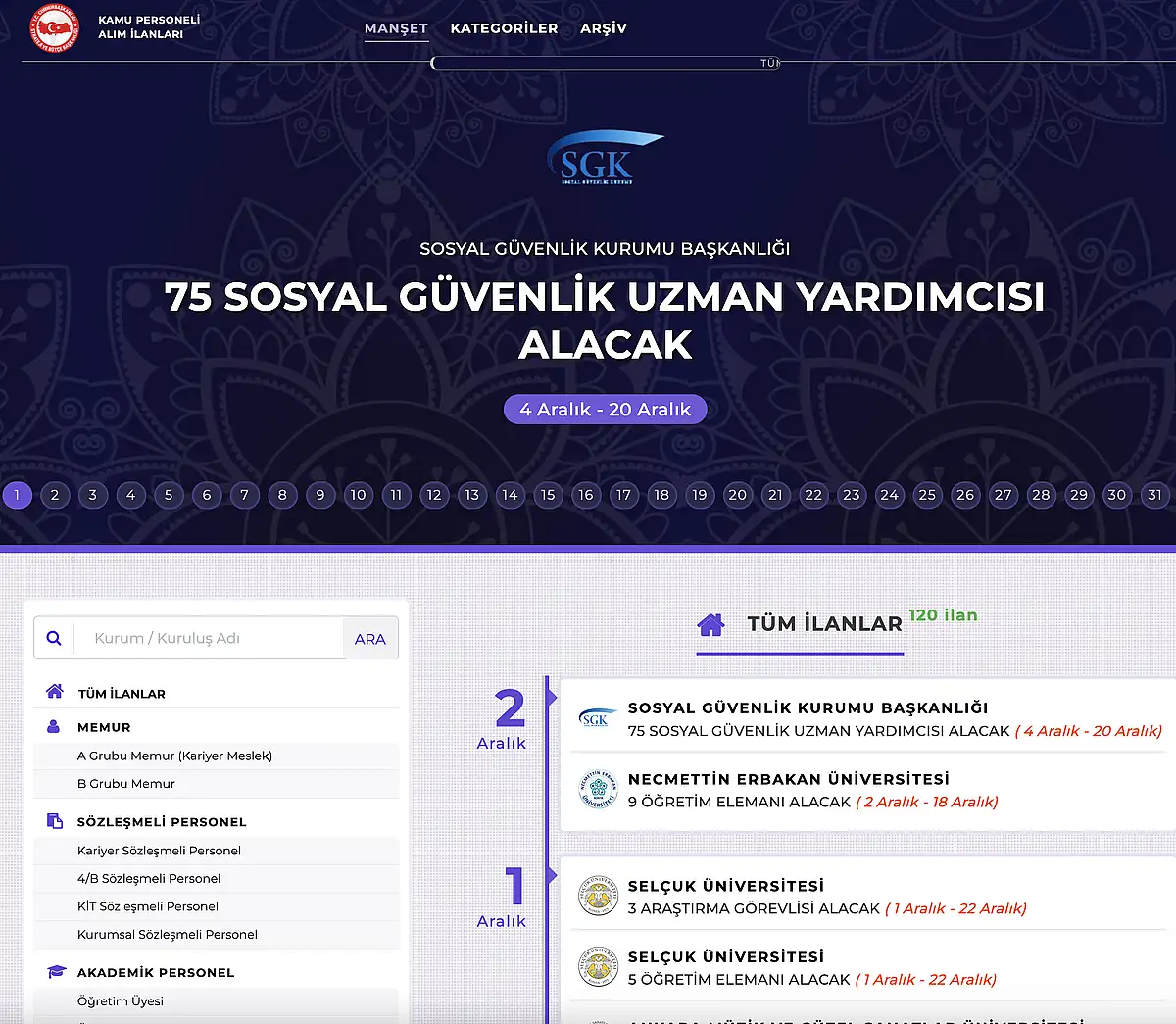This screenshot has height=1024, width=1176.
Task: Click the scrolling ticker bar in the header
Action: click(606, 63)
